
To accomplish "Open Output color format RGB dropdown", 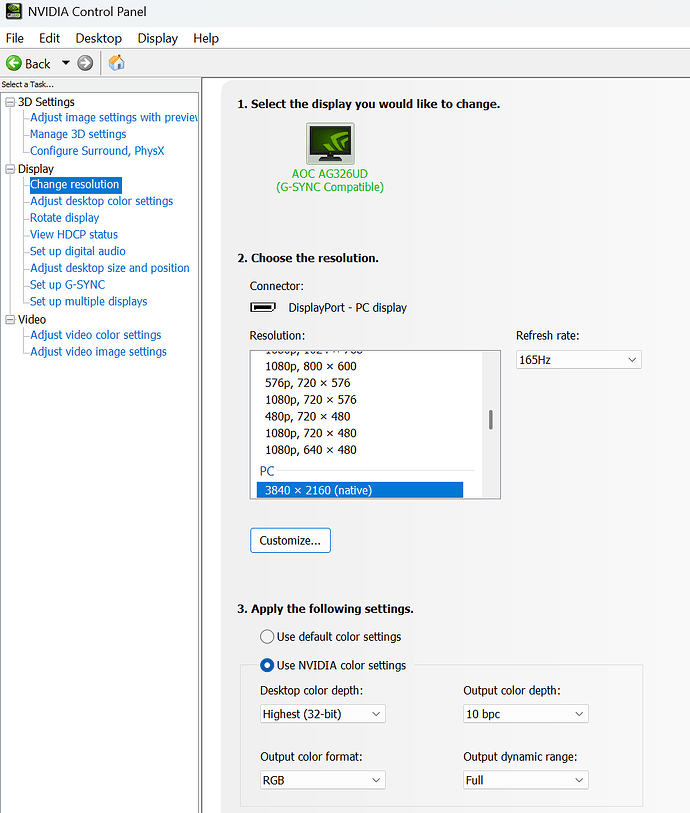I will coord(322,780).
